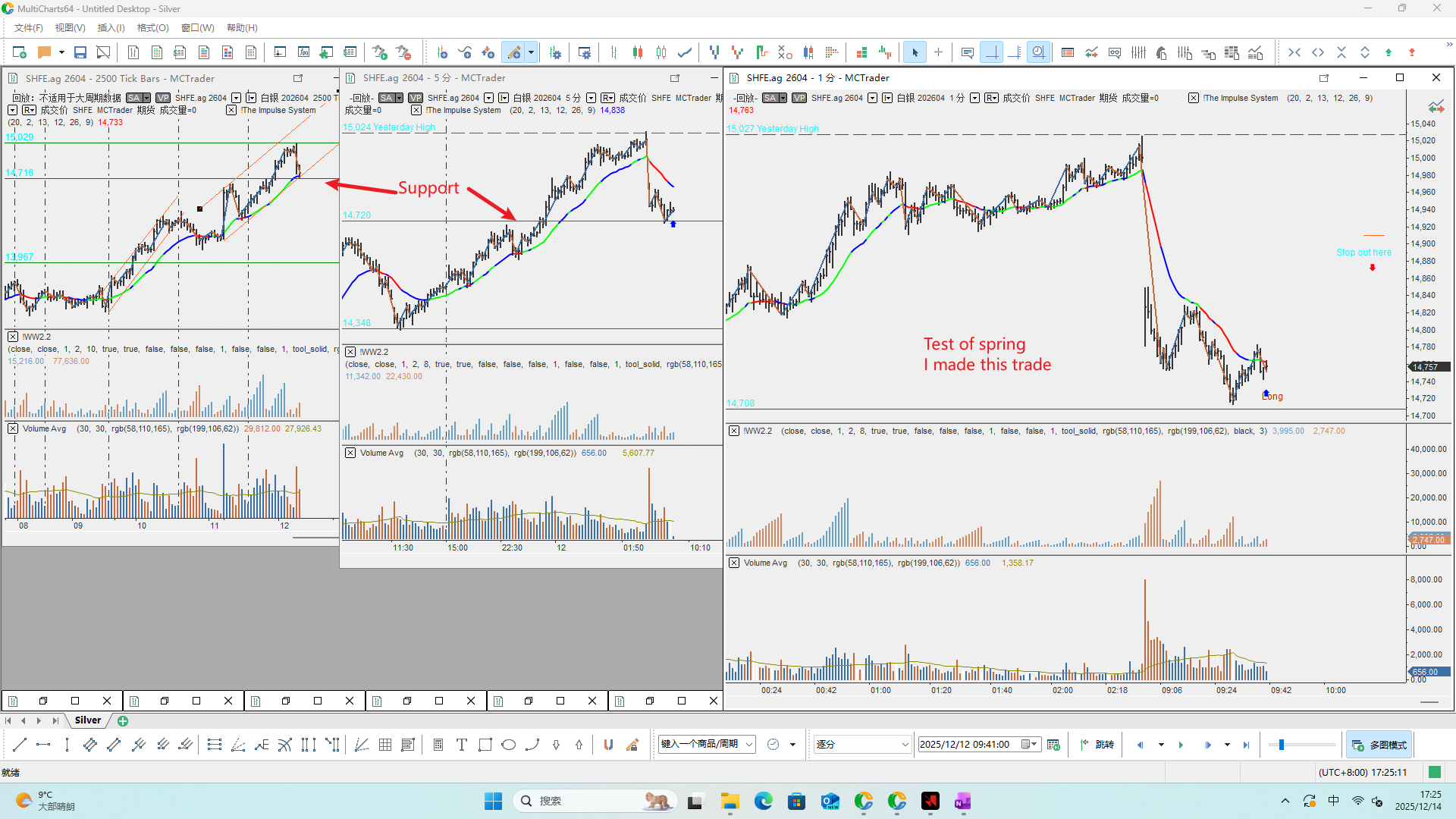Add a new workspace with the plus button
The image size is (1456, 819).
point(123,721)
